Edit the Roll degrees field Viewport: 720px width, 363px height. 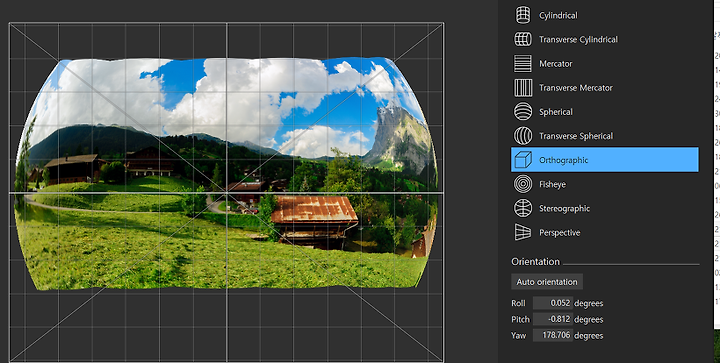point(552,303)
